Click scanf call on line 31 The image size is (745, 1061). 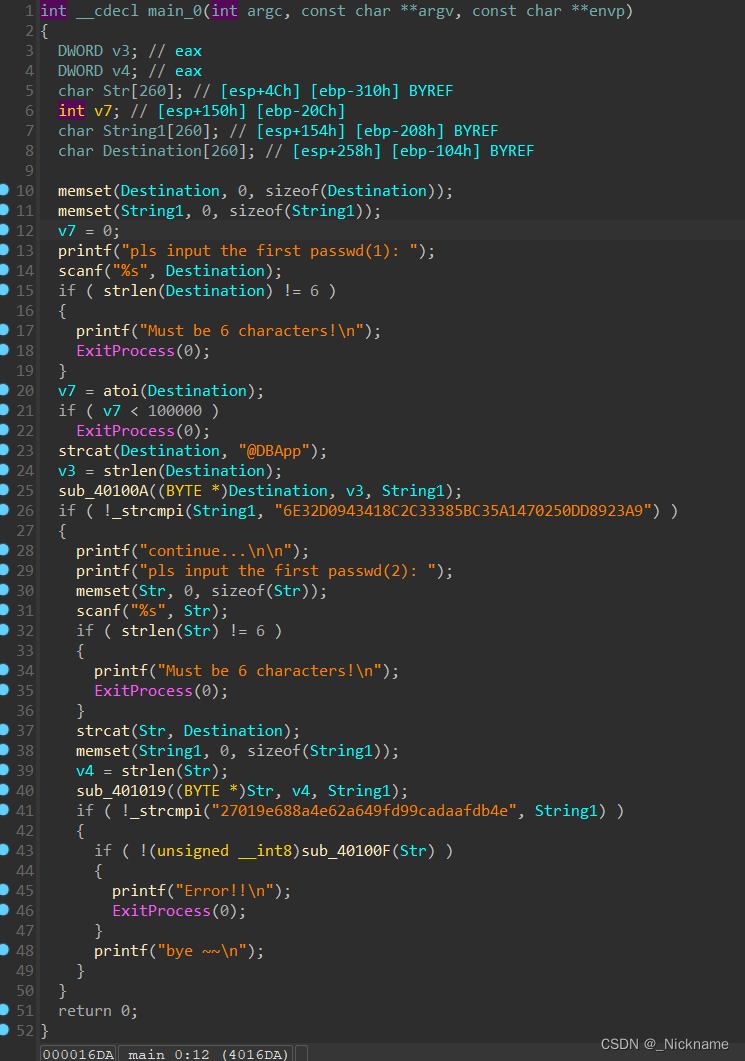click(98, 610)
